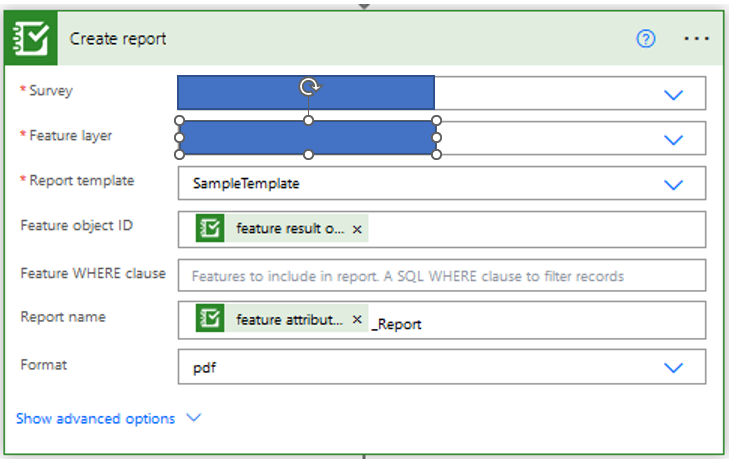Click the bottom-right resize handle of selected rectangle

[437, 154]
